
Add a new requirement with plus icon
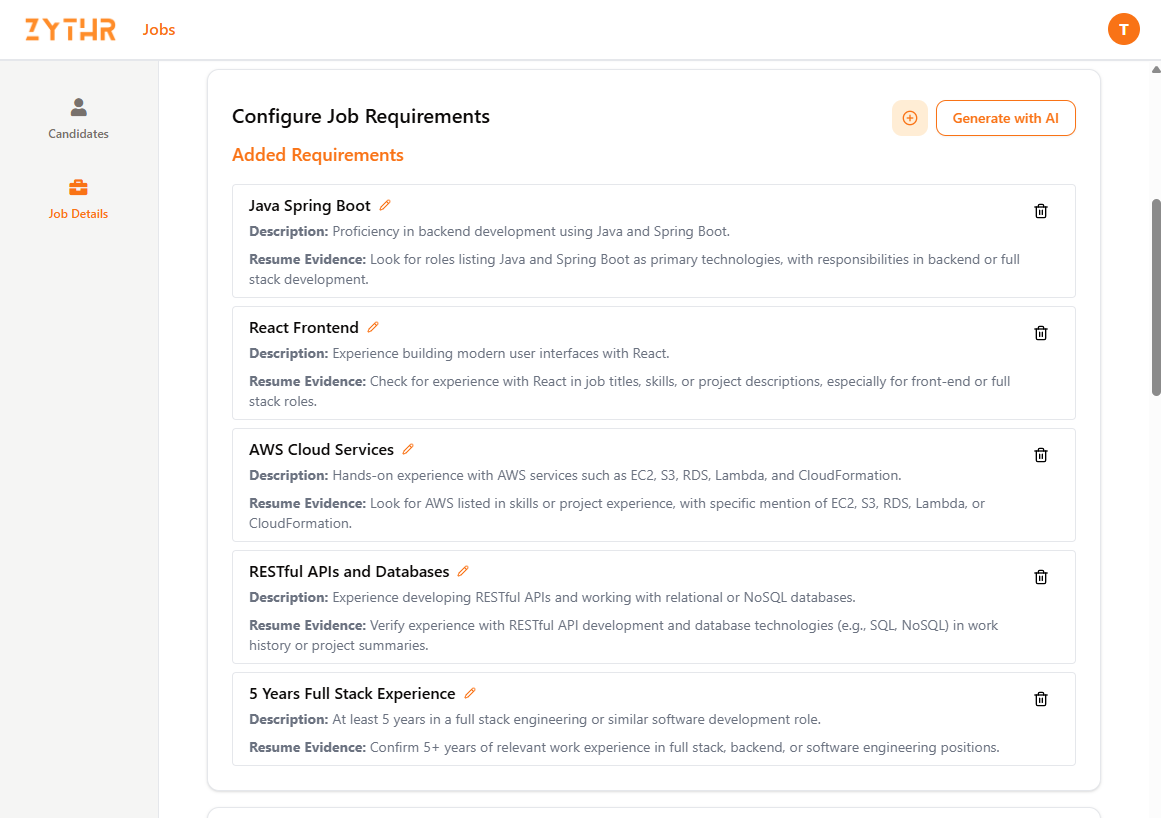(910, 118)
